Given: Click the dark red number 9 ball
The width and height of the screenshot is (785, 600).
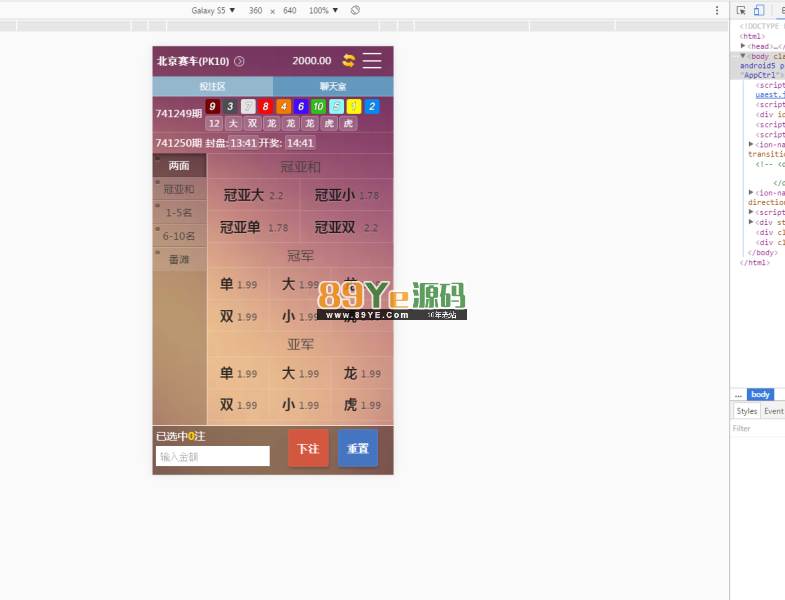Looking at the screenshot, I should [x=212, y=107].
